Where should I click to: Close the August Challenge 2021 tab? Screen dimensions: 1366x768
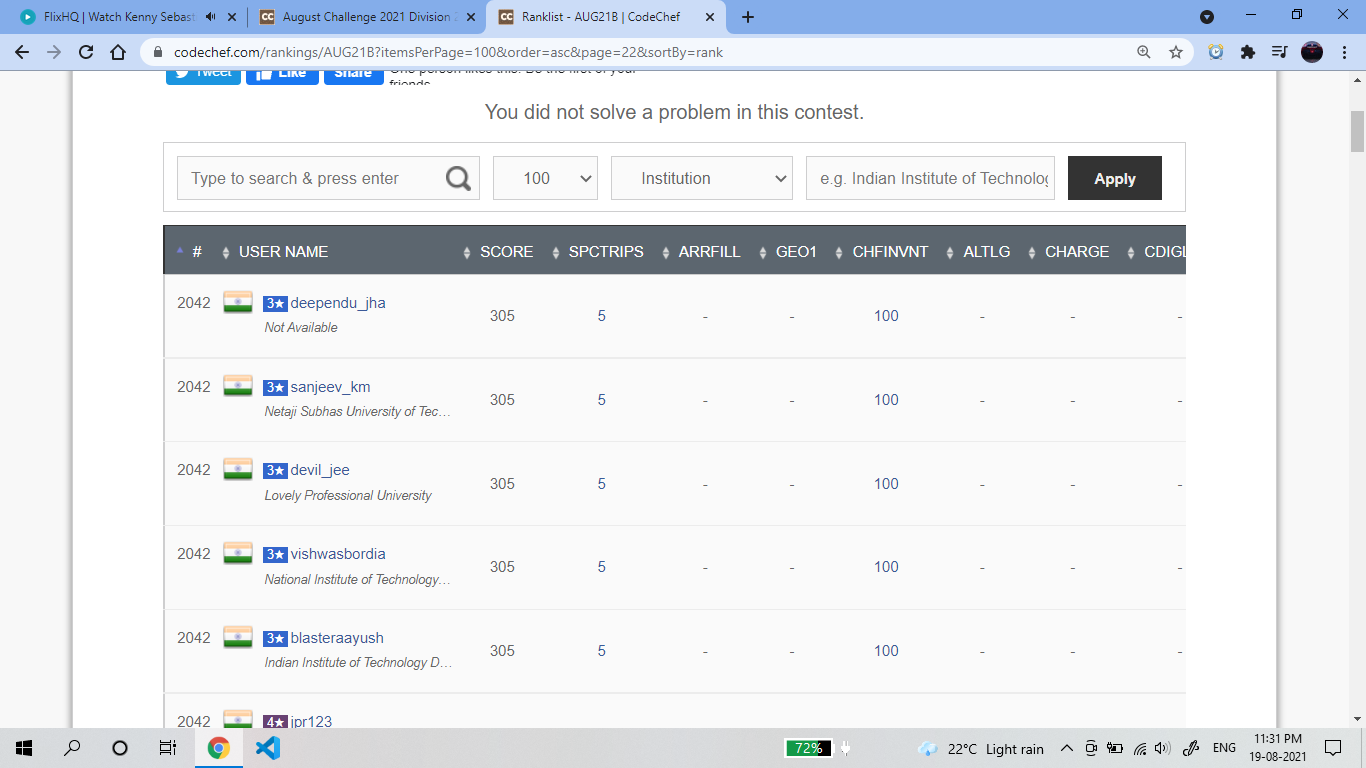point(471,17)
